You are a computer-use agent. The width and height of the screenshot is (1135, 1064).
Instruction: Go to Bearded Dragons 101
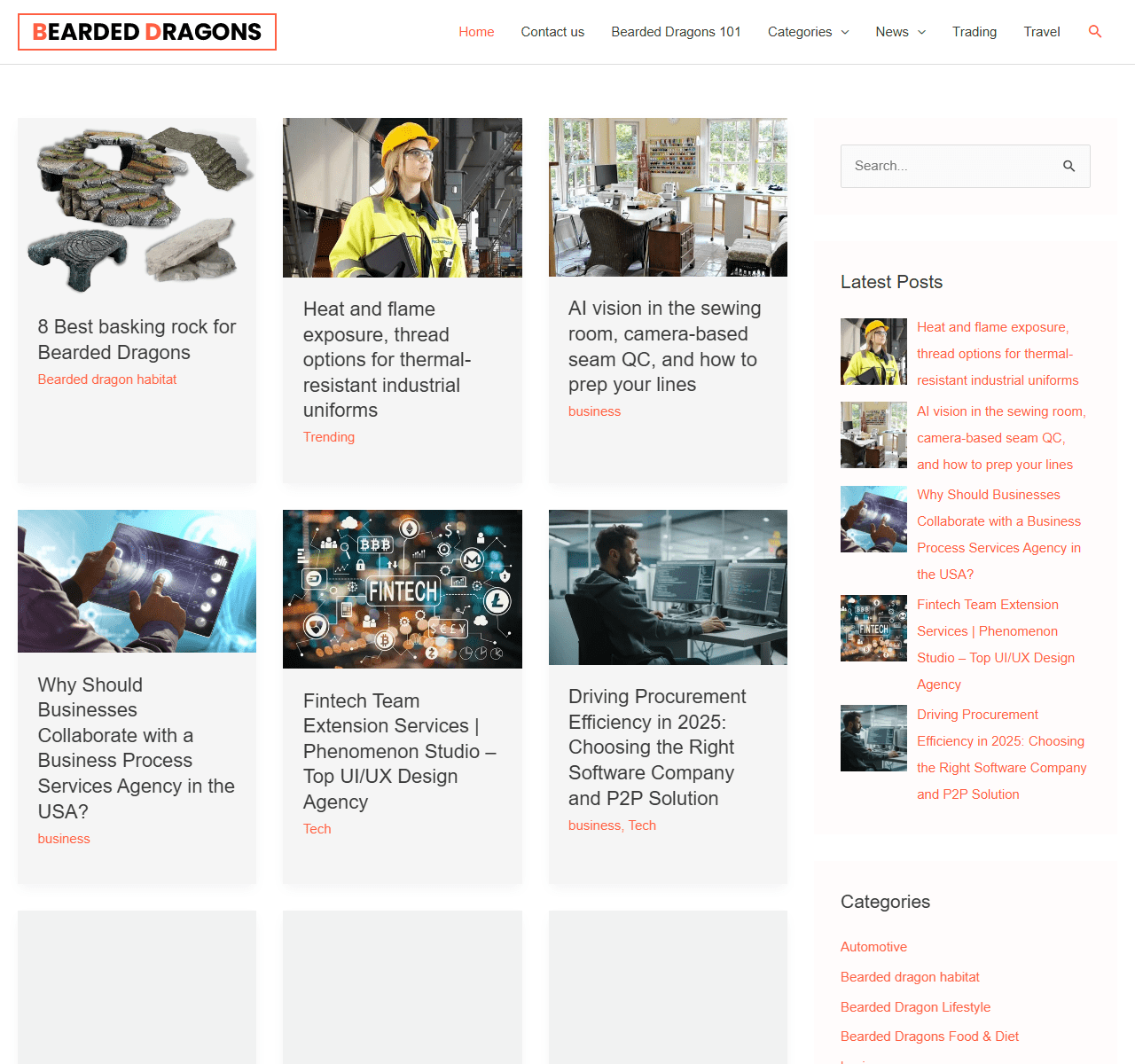pos(676,32)
